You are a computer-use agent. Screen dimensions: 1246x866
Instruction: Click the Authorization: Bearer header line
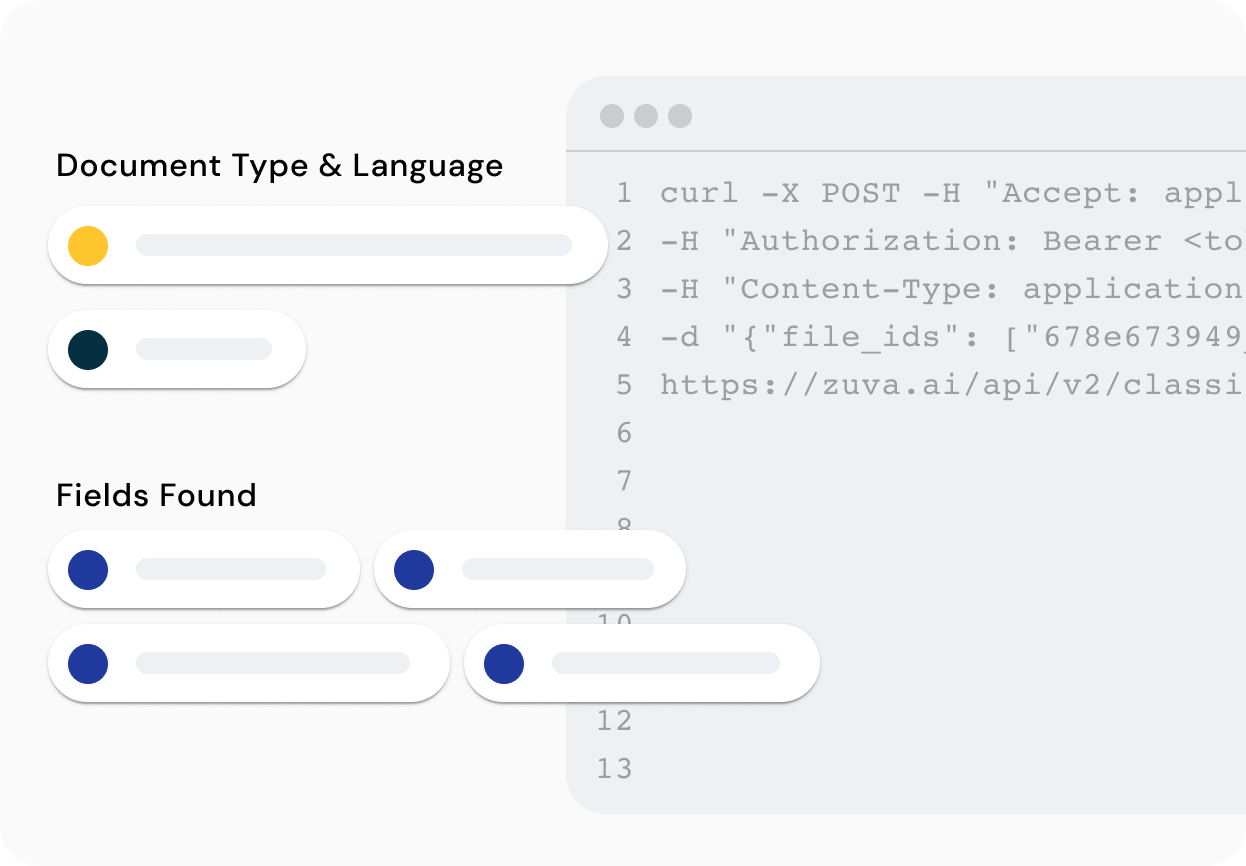click(952, 241)
